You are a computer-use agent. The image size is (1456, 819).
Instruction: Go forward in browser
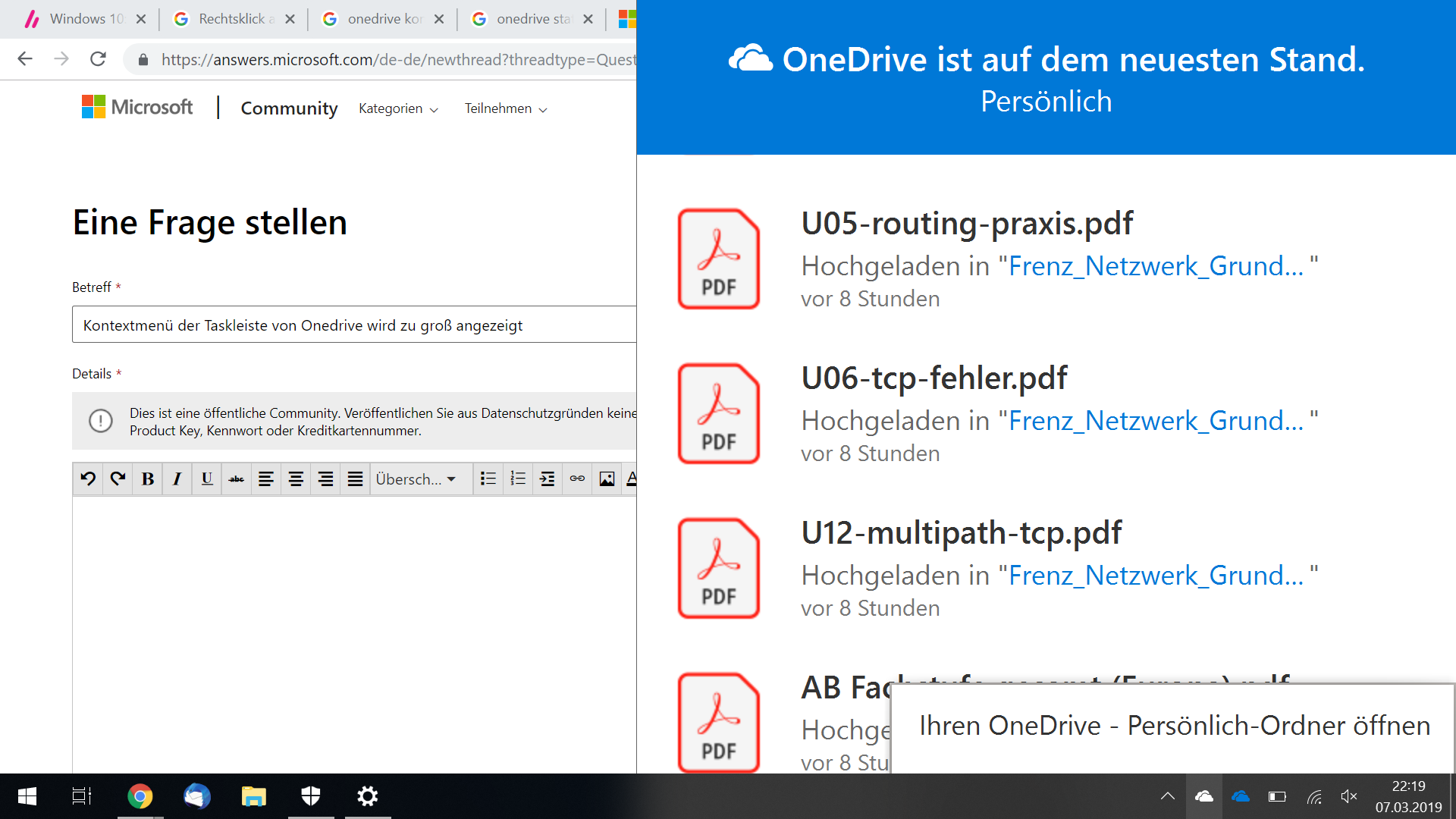pos(61,59)
